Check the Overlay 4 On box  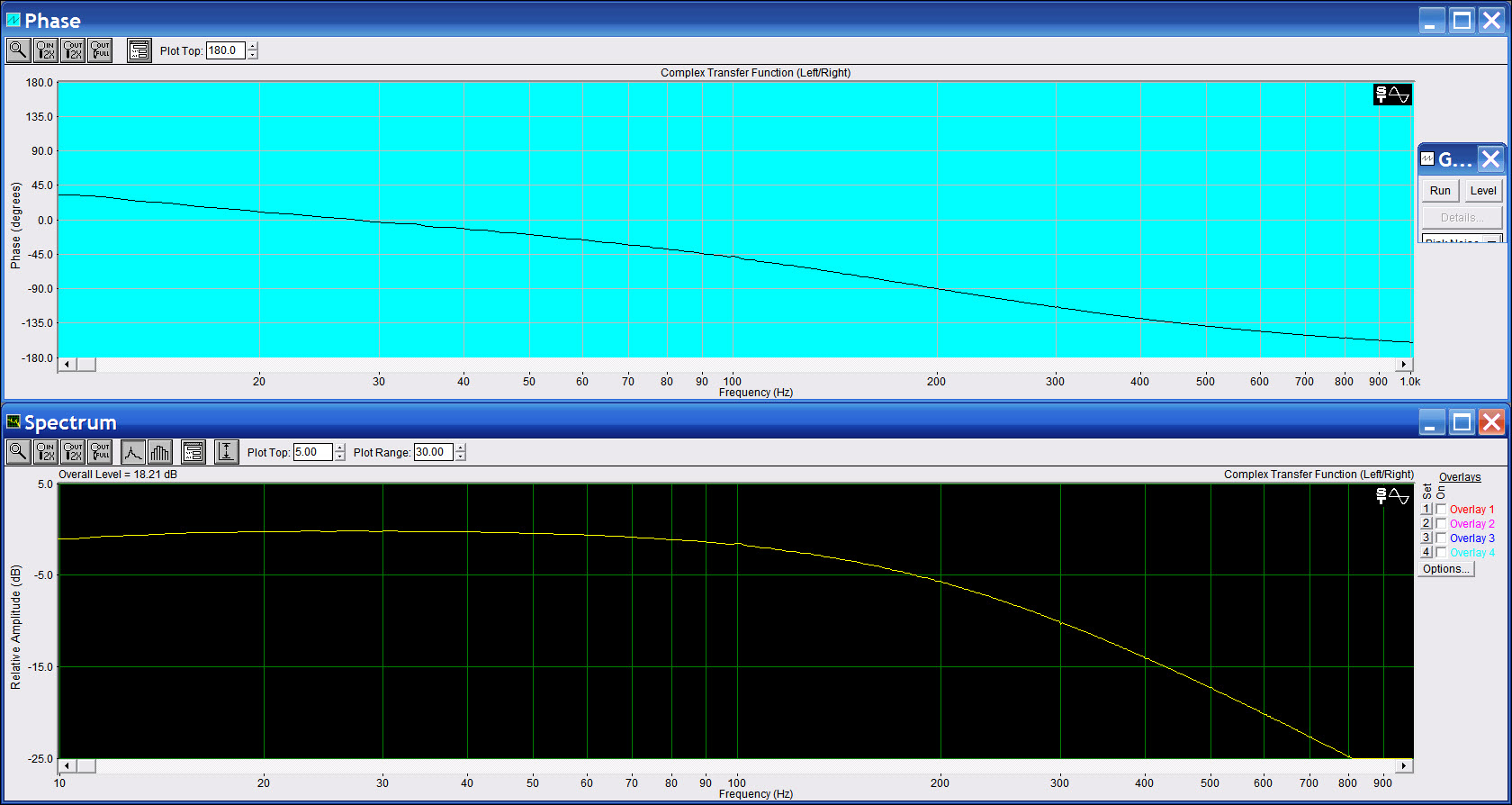(x=1441, y=553)
